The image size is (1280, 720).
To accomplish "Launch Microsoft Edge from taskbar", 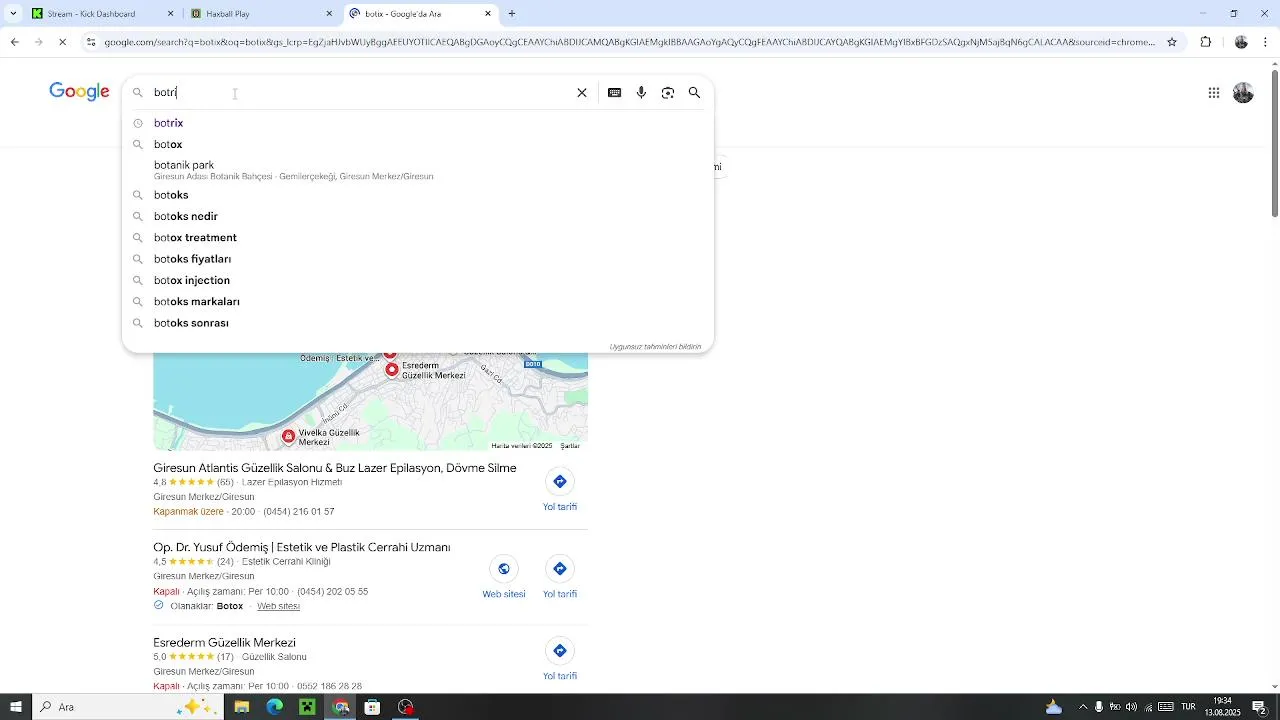I will [274, 707].
